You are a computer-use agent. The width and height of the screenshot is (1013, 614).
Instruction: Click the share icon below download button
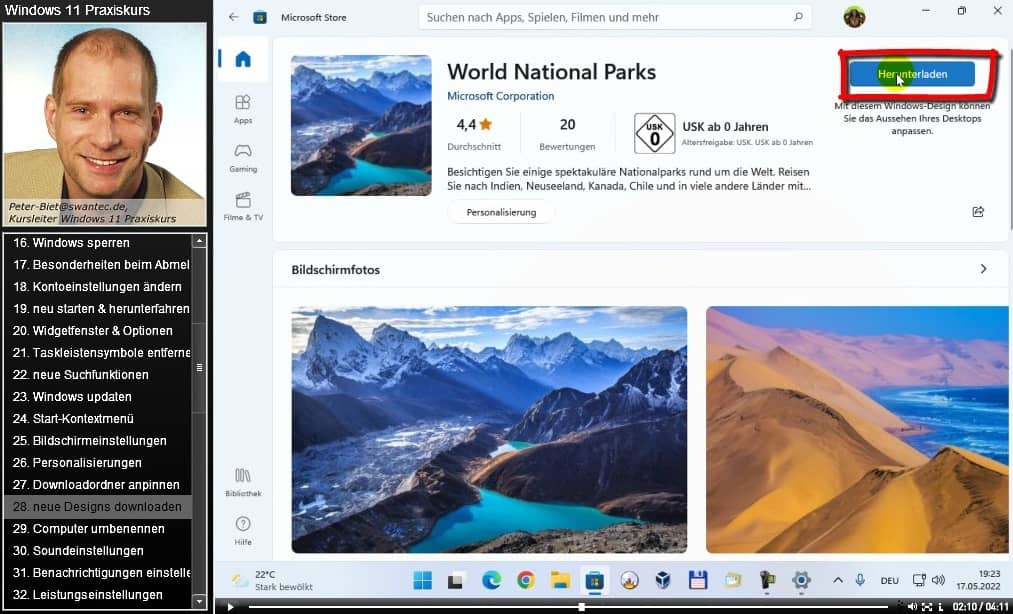coord(978,212)
